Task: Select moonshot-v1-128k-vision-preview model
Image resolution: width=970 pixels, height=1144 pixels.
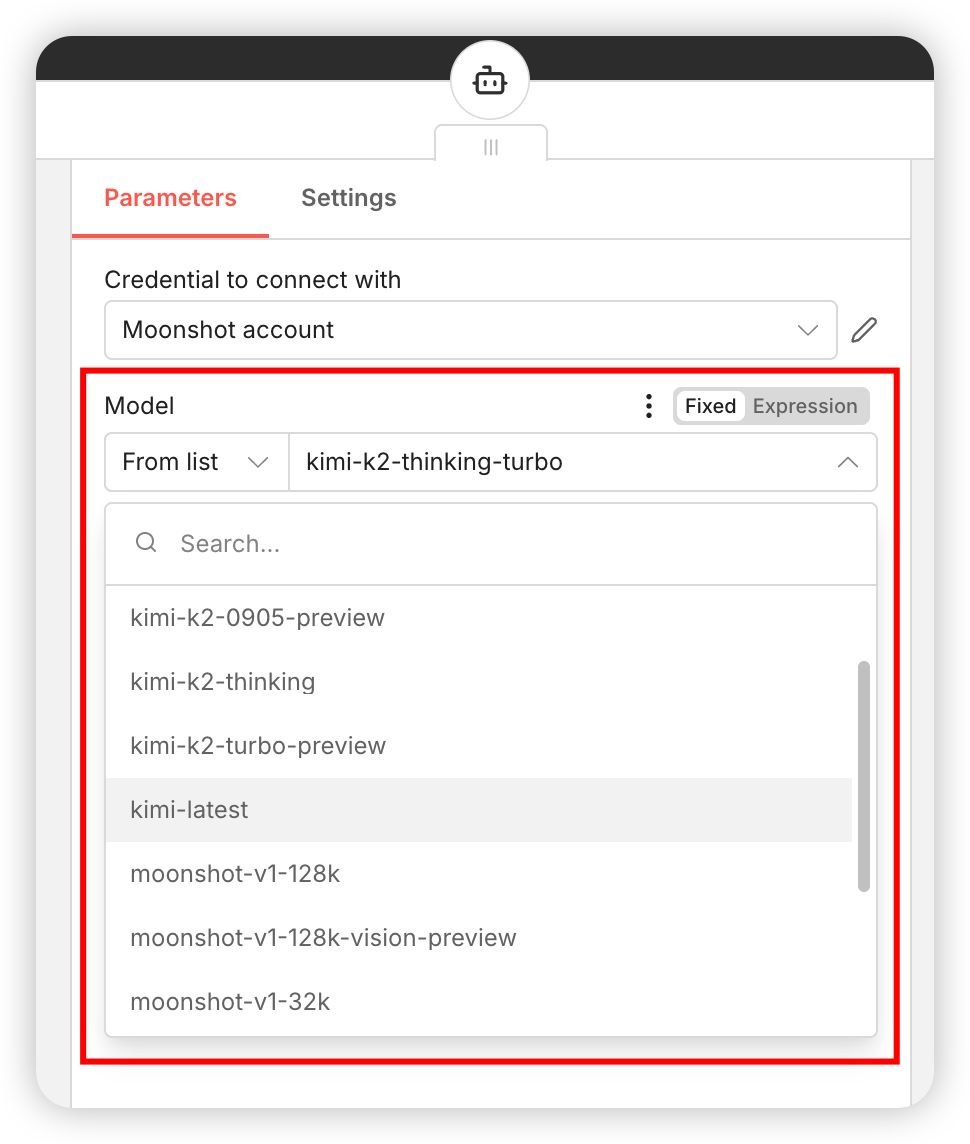Action: pos(323,938)
